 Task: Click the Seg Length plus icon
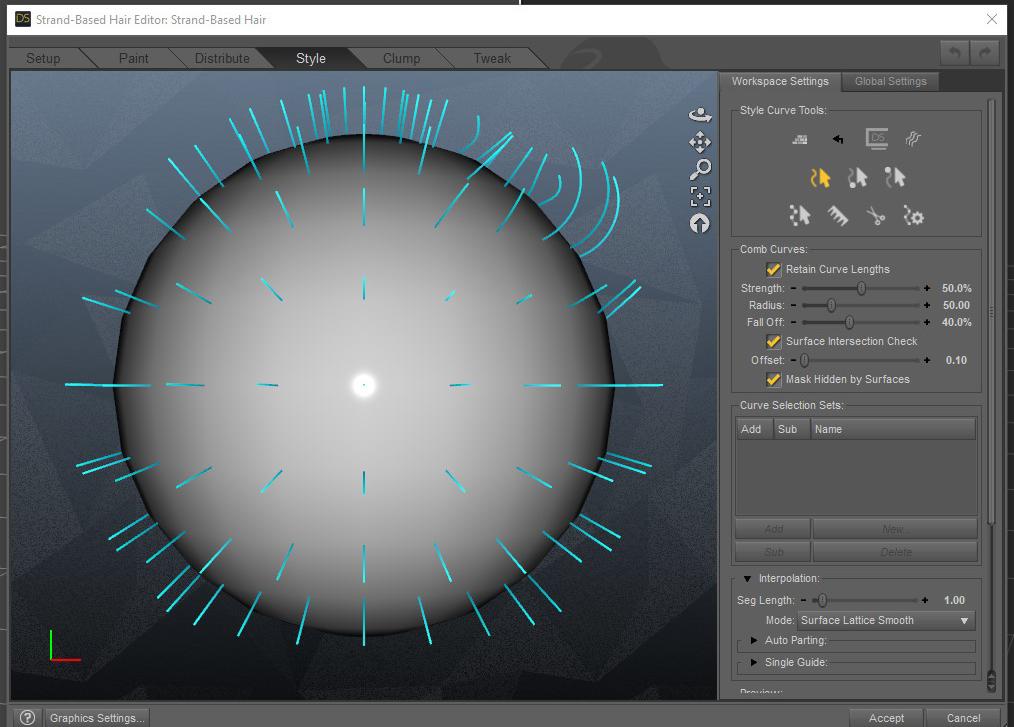coord(925,600)
